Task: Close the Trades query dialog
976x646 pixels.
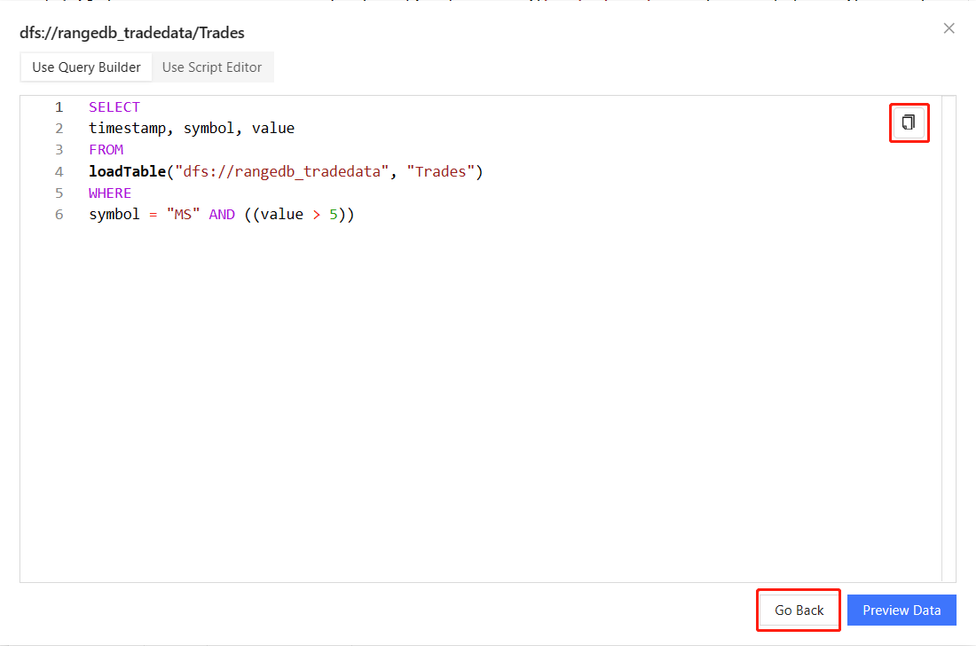Action: pyautogui.click(x=949, y=28)
